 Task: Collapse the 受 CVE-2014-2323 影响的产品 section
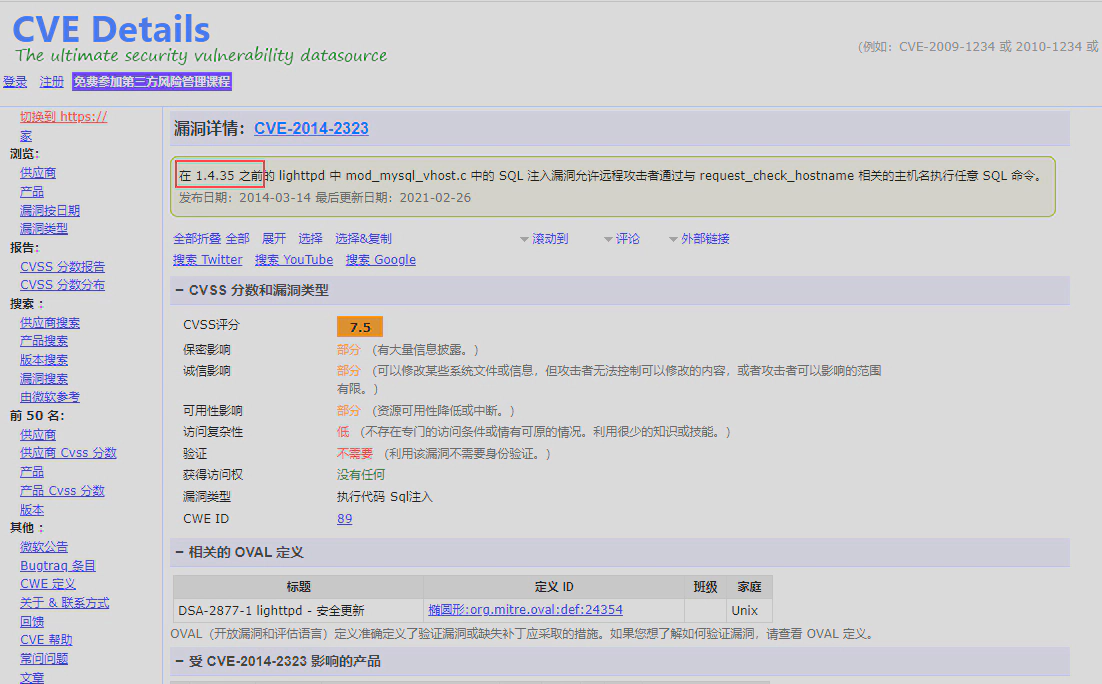coord(180,662)
